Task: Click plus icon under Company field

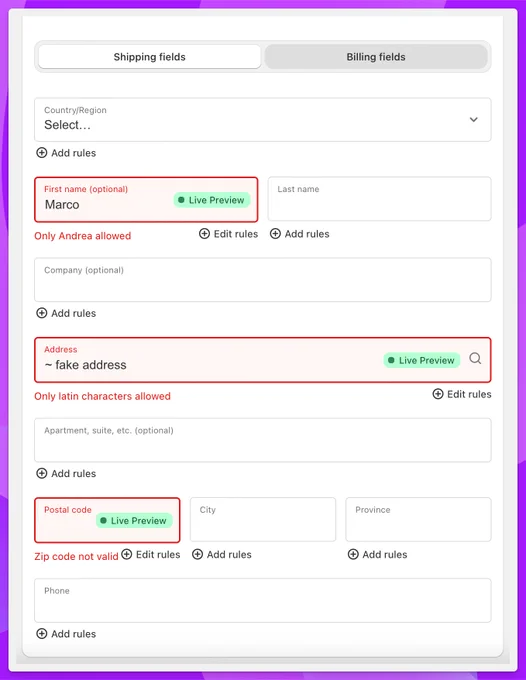Action: (x=42, y=313)
